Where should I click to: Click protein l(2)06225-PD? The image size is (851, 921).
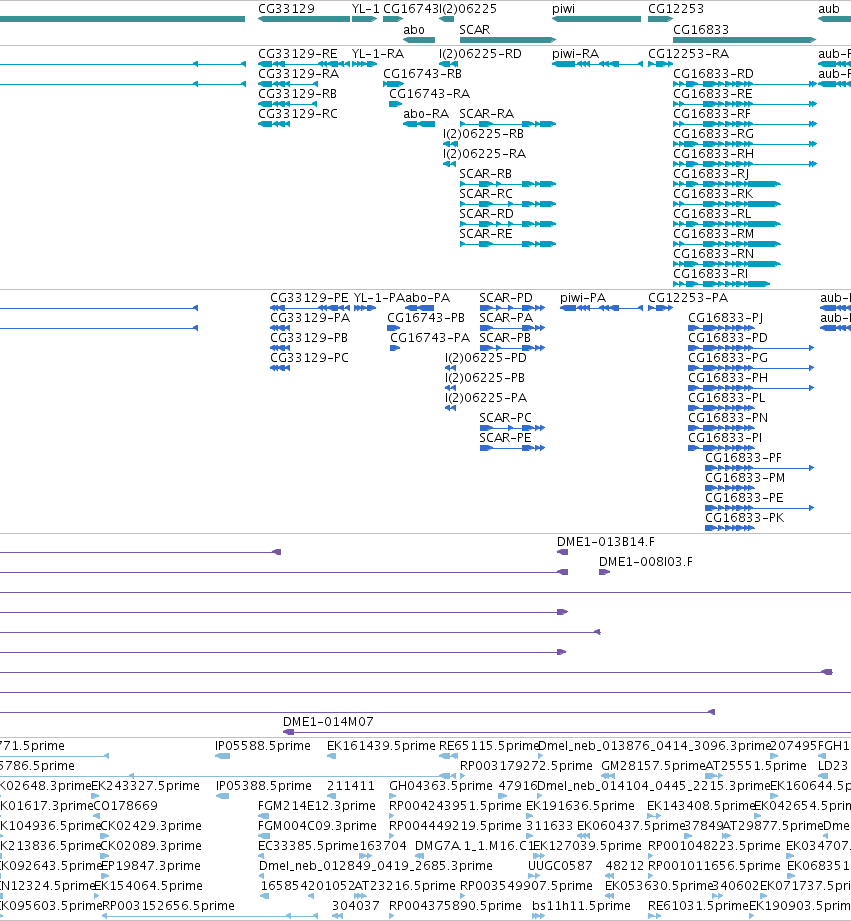coord(486,358)
